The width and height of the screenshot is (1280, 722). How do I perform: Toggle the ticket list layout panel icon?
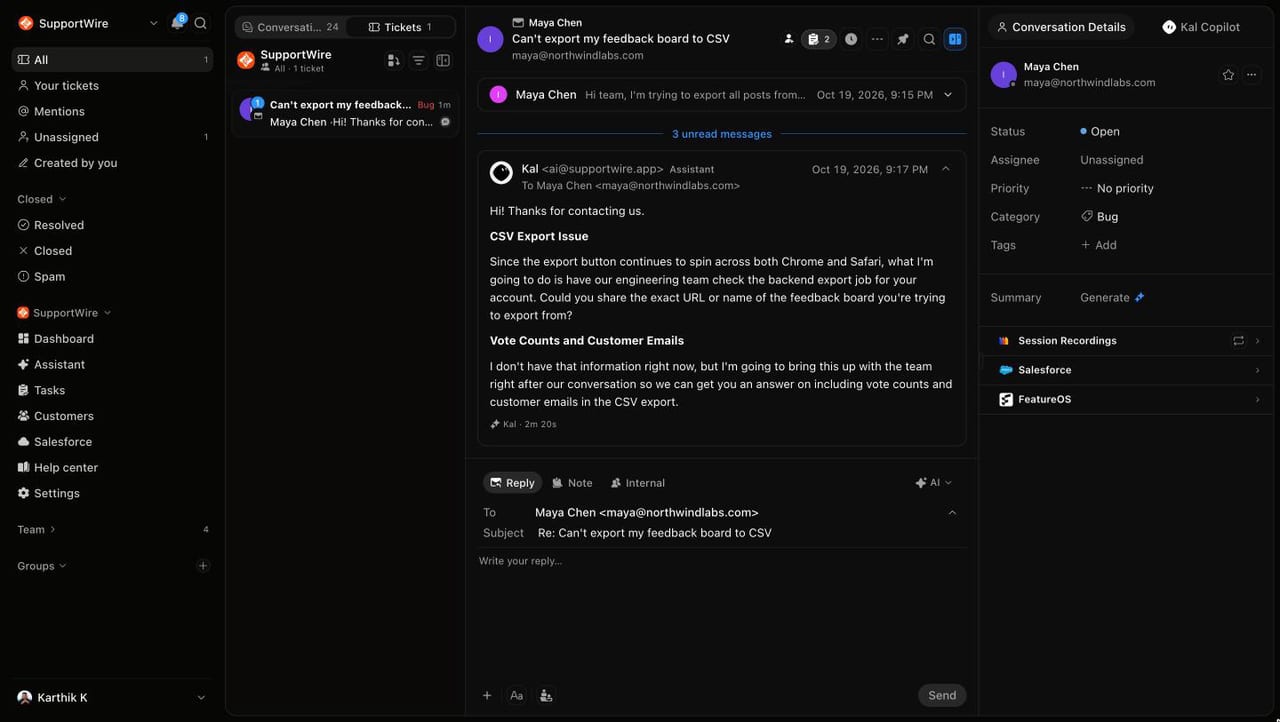pos(443,61)
